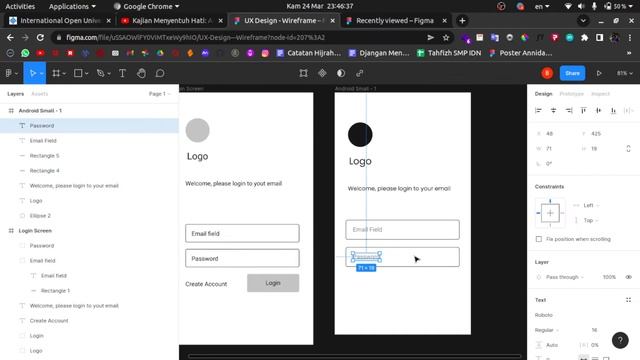Switch to the Prototype tab
This screenshot has width=640, height=360.
(571, 94)
